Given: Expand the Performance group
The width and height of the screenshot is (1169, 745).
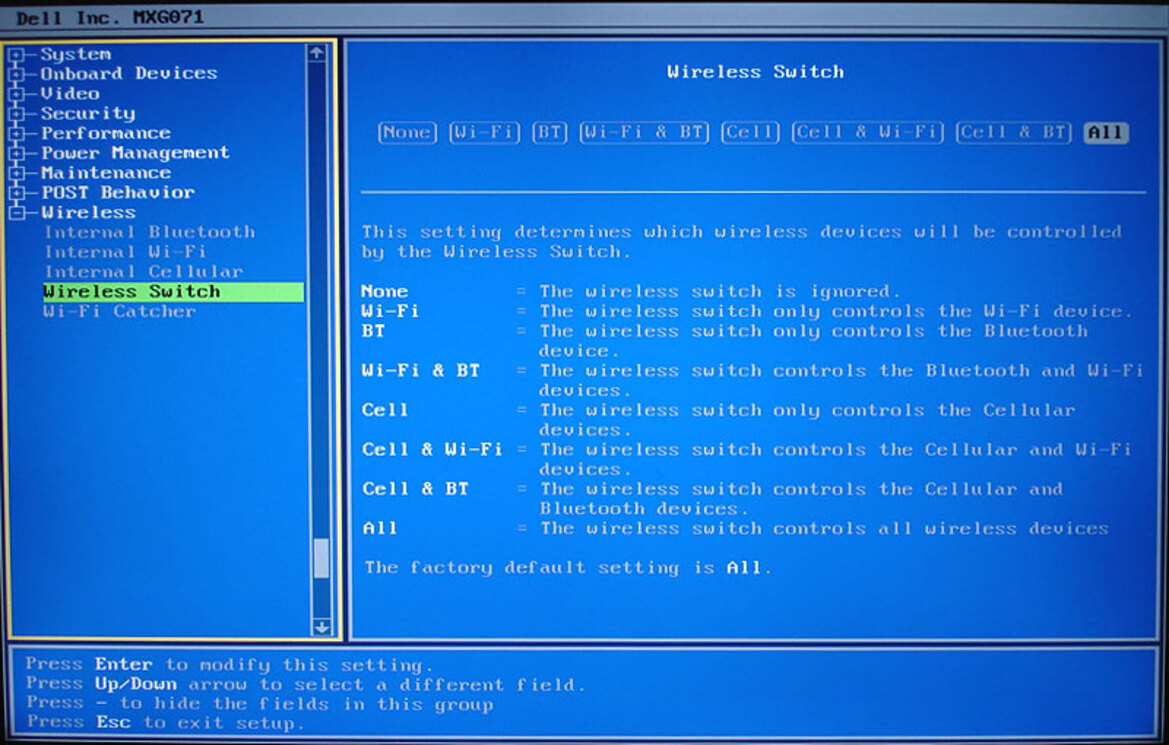Looking at the screenshot, I should pyautogui.click(x=16, y=133).
